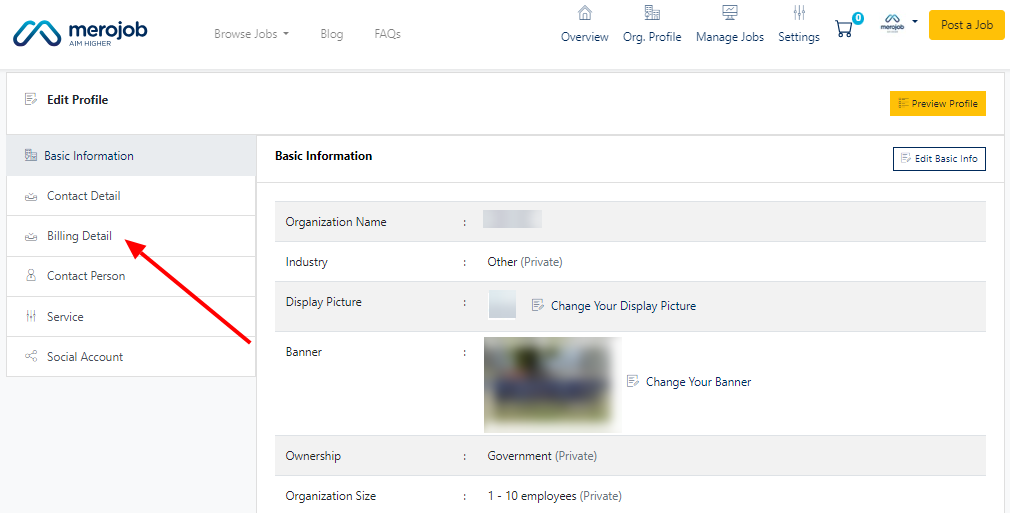Open the account avatar dropdown menu
The height and width of the screenshot is (513, 1010).
[899, 24]
